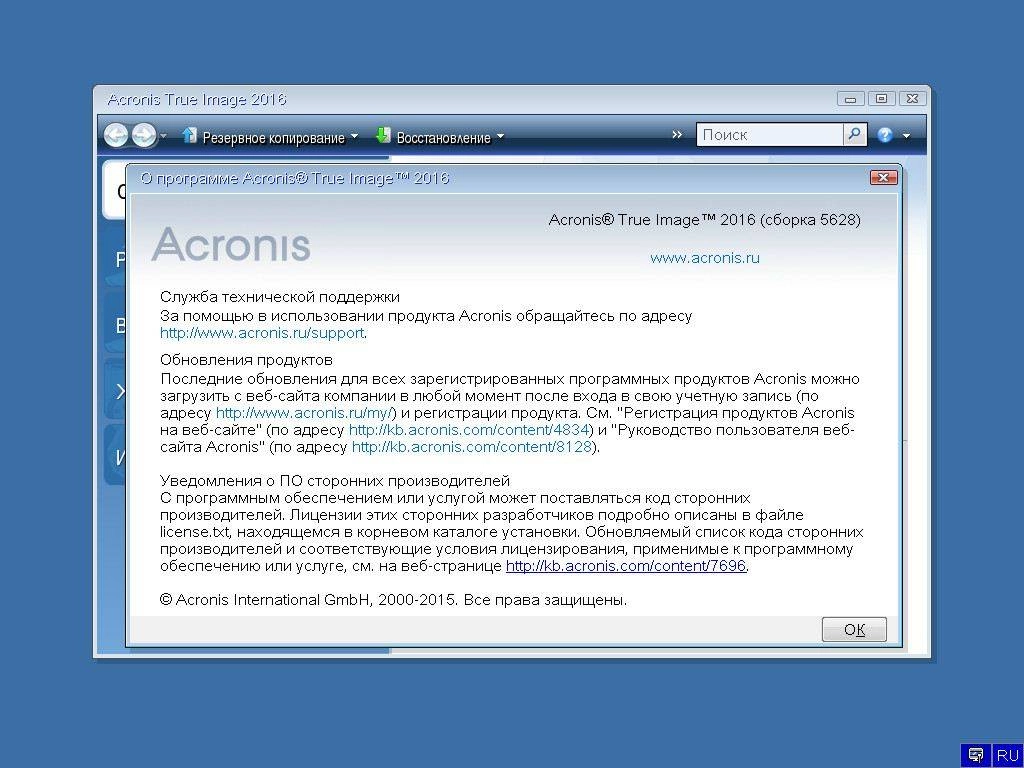
Task: Click the Acronis logo in dialog
Action: (231, 245)
